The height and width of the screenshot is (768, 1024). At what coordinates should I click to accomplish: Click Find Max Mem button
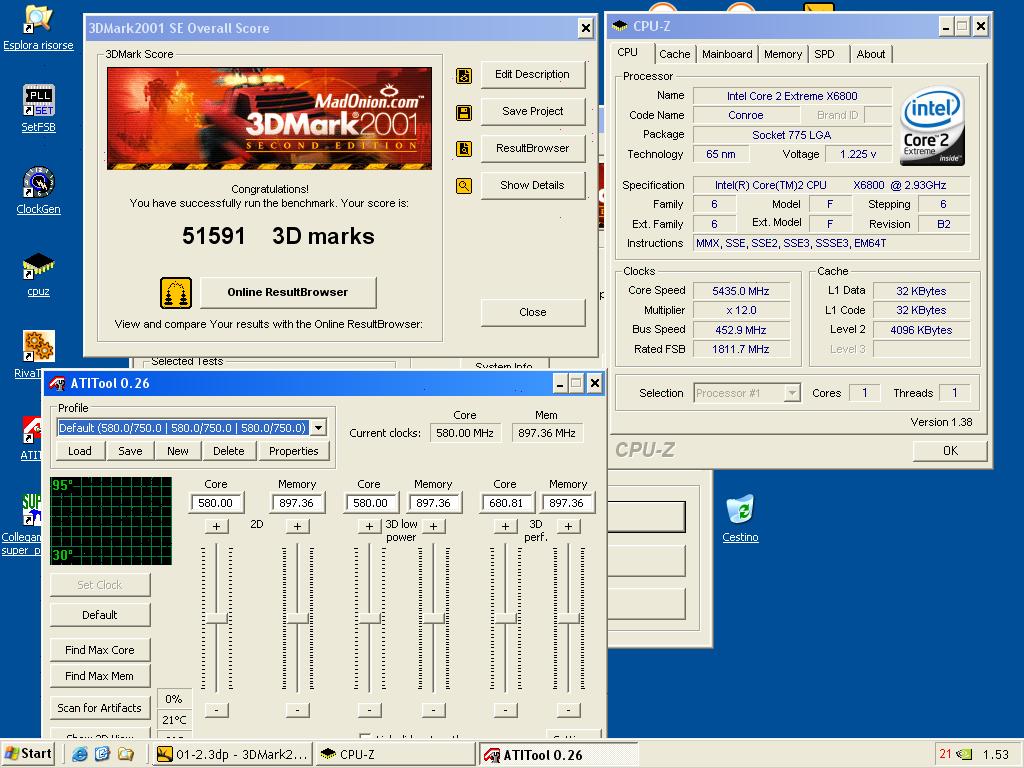[99, 677]
